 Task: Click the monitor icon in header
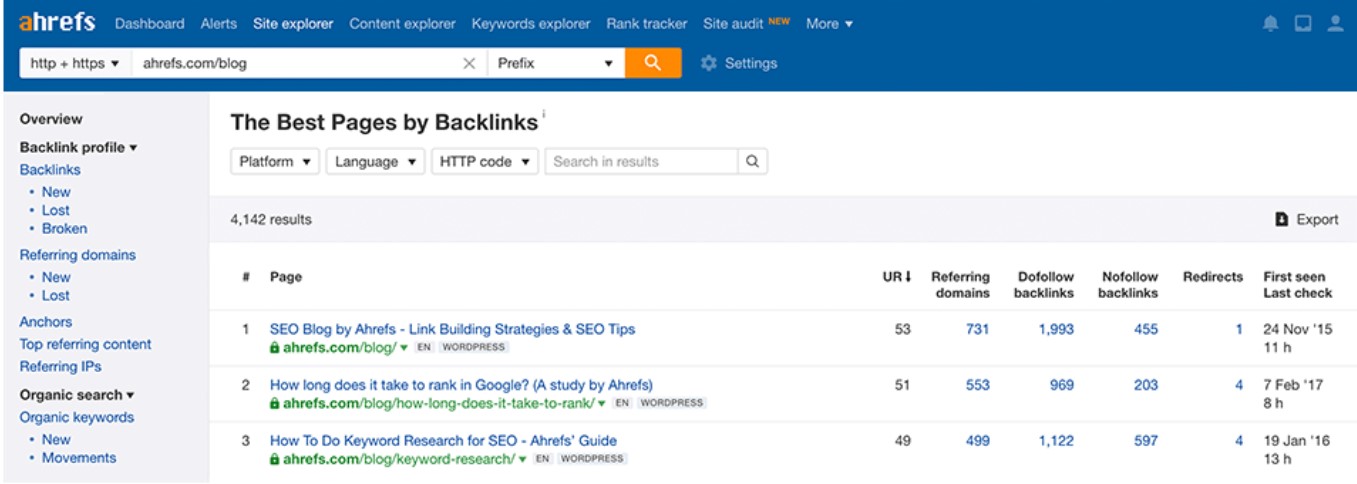[x=1303, y=24]
